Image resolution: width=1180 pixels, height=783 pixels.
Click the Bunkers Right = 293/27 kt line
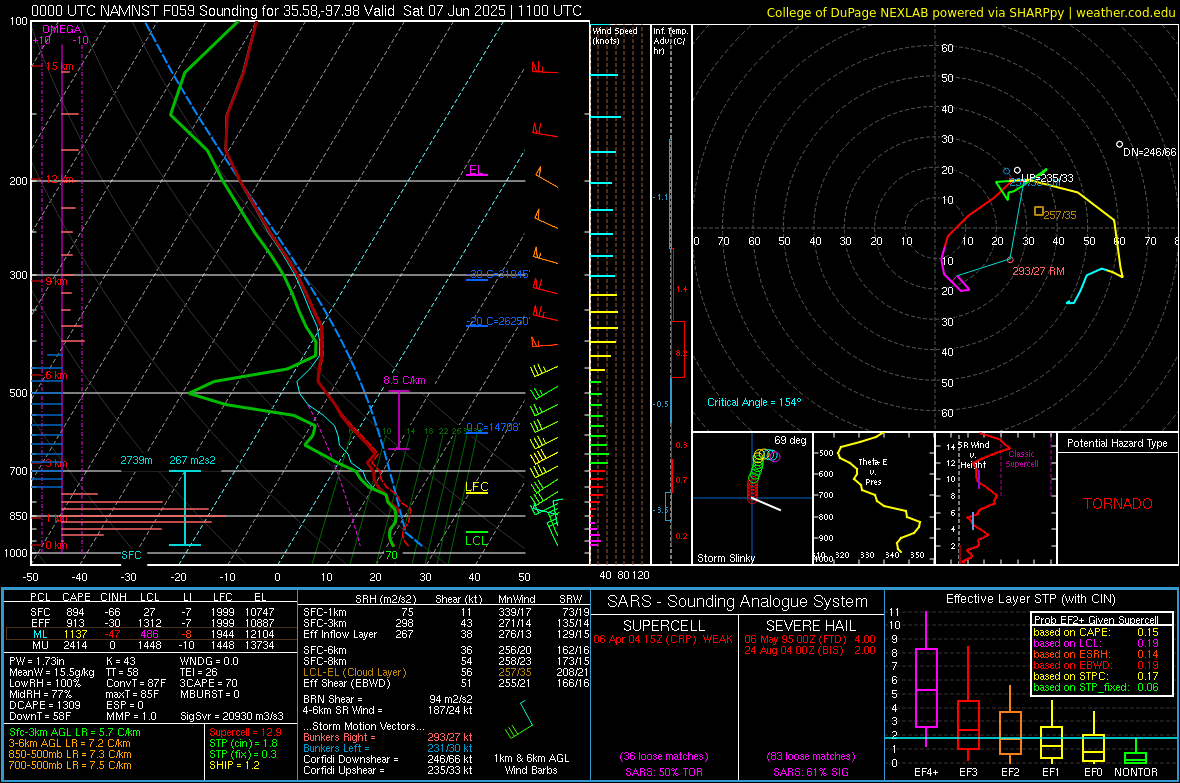(388, 737)
